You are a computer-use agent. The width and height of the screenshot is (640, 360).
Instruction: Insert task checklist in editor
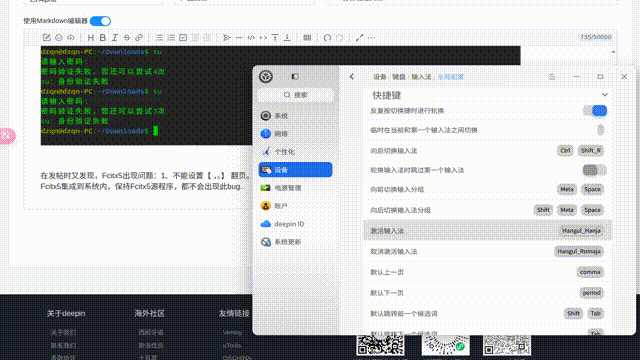click(x=183, y=38)
